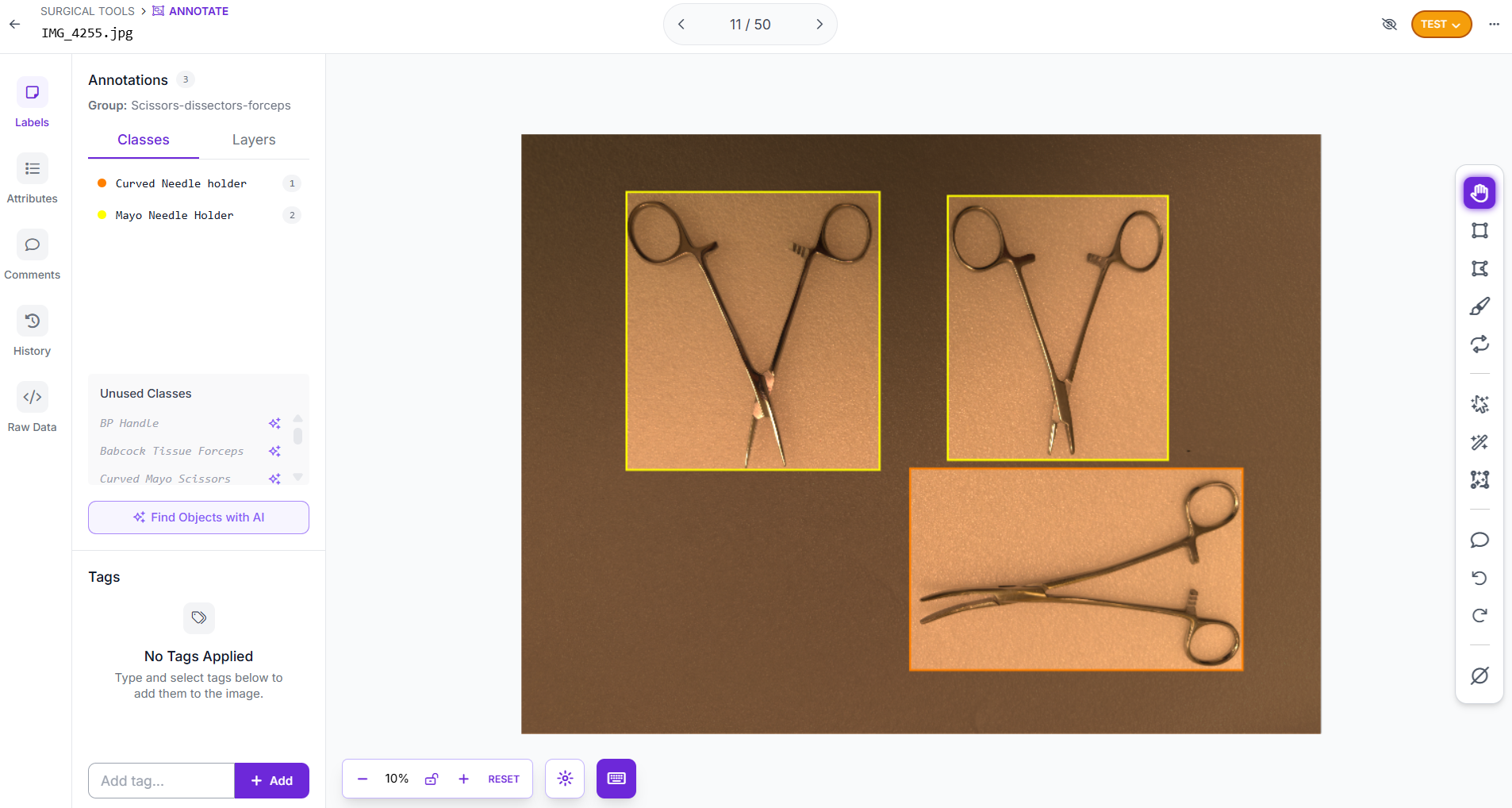Mark image as null with slashed circle
1512x808 pixels.
pos(1479,676)
